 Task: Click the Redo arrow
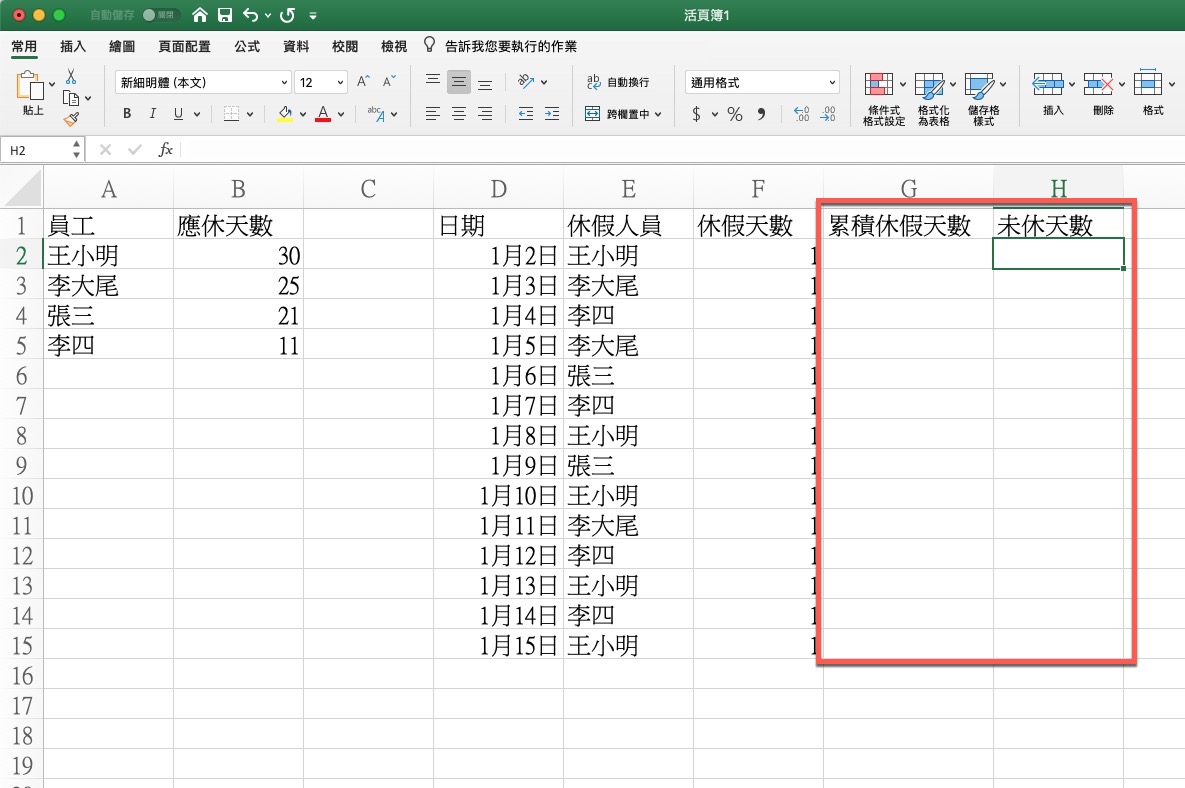[287, 15]
